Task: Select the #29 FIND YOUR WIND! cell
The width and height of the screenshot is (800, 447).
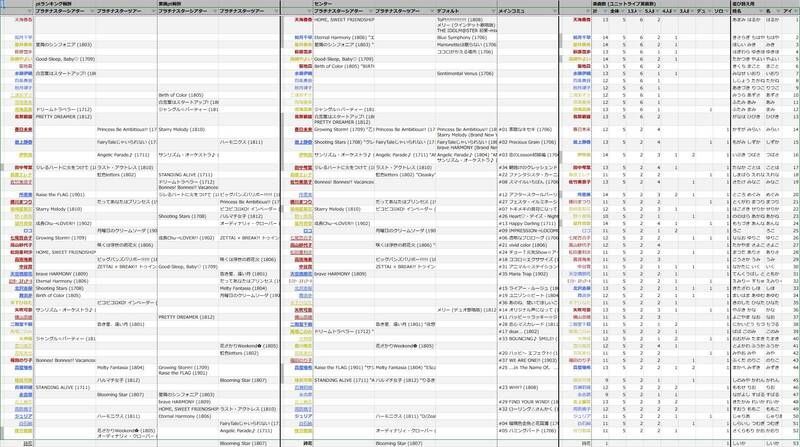Action: coord(528,402)
